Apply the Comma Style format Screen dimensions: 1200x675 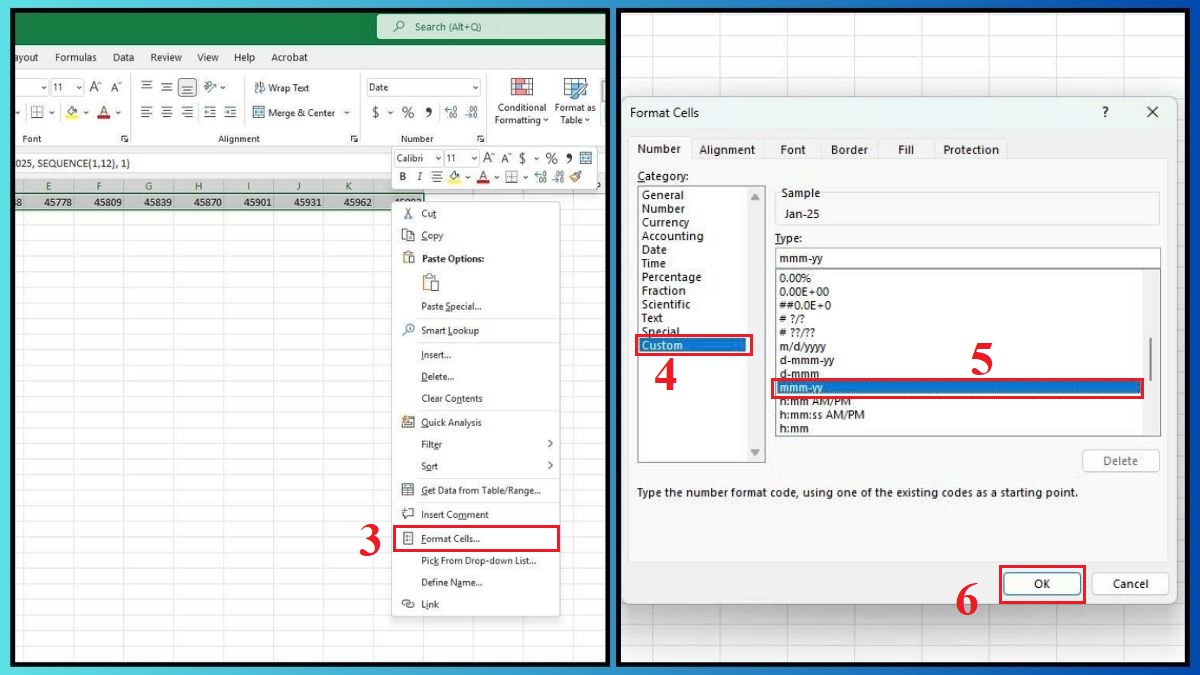(x=428, y=112)
